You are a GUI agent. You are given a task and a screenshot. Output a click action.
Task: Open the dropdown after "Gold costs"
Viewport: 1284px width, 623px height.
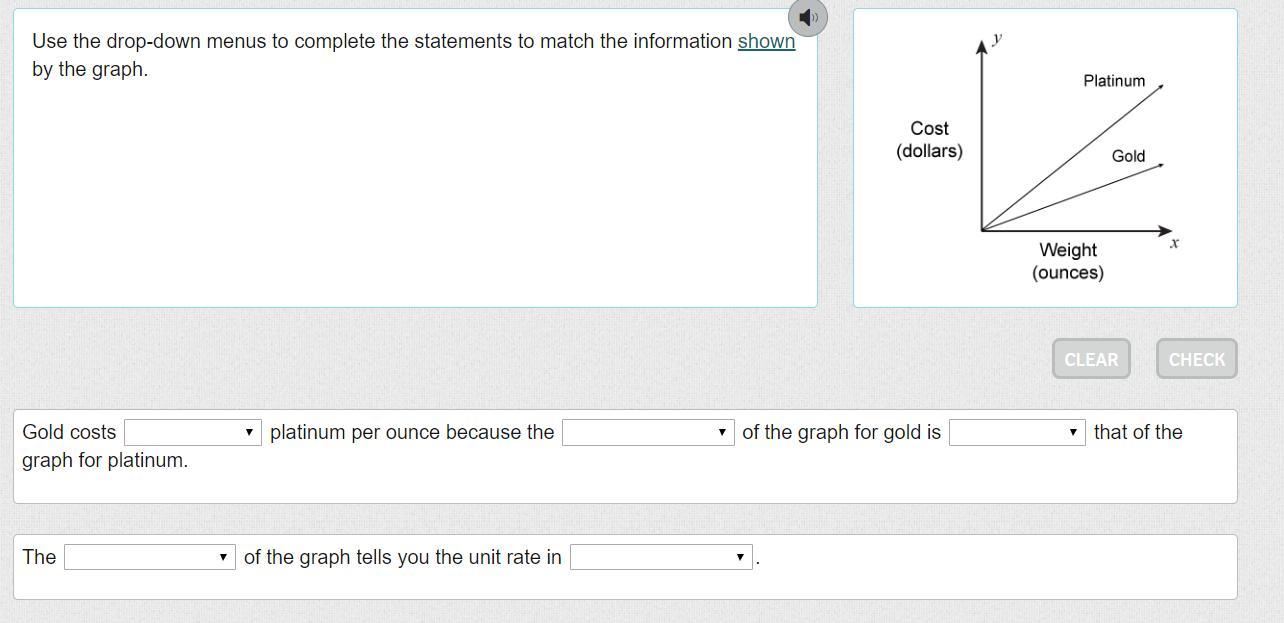(193, 432)
